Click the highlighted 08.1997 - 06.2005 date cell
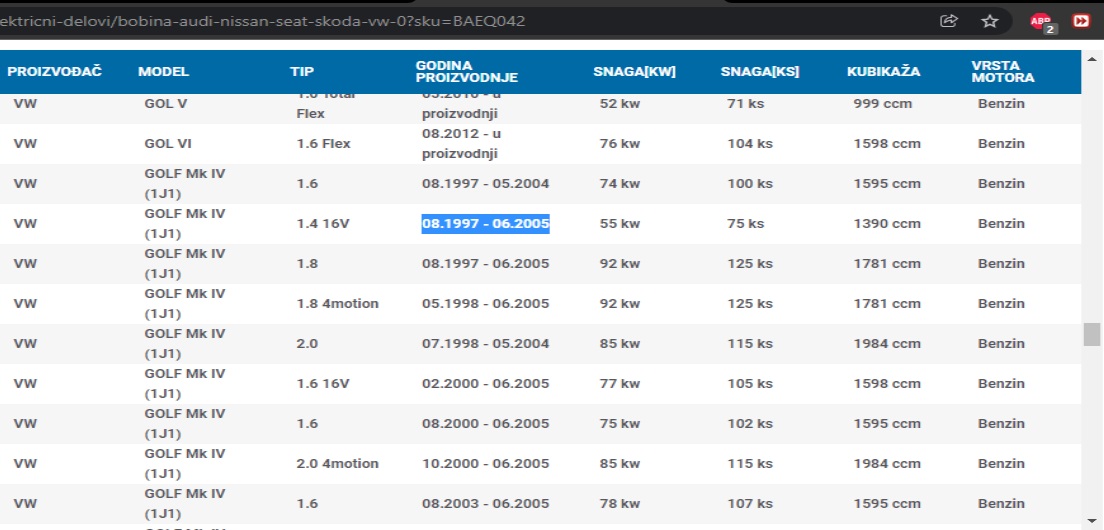 coord(485,224)
